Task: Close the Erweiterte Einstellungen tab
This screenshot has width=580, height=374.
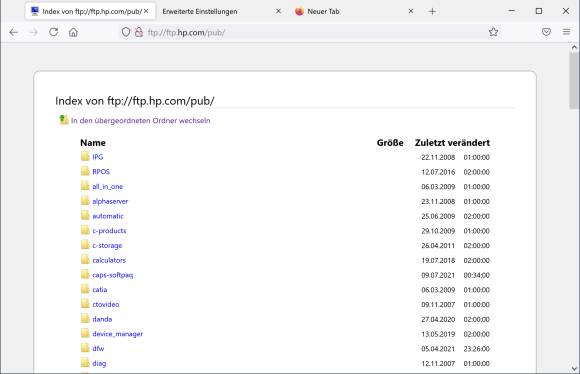Action: point(279,11)
